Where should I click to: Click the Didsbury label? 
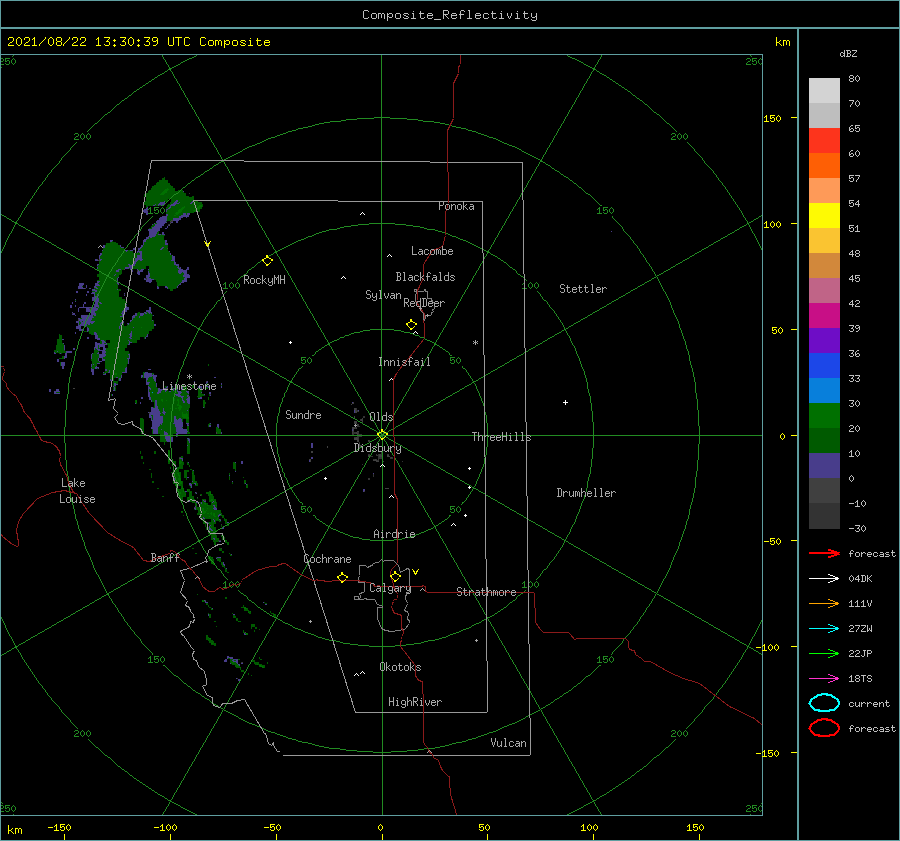[378, 448]
